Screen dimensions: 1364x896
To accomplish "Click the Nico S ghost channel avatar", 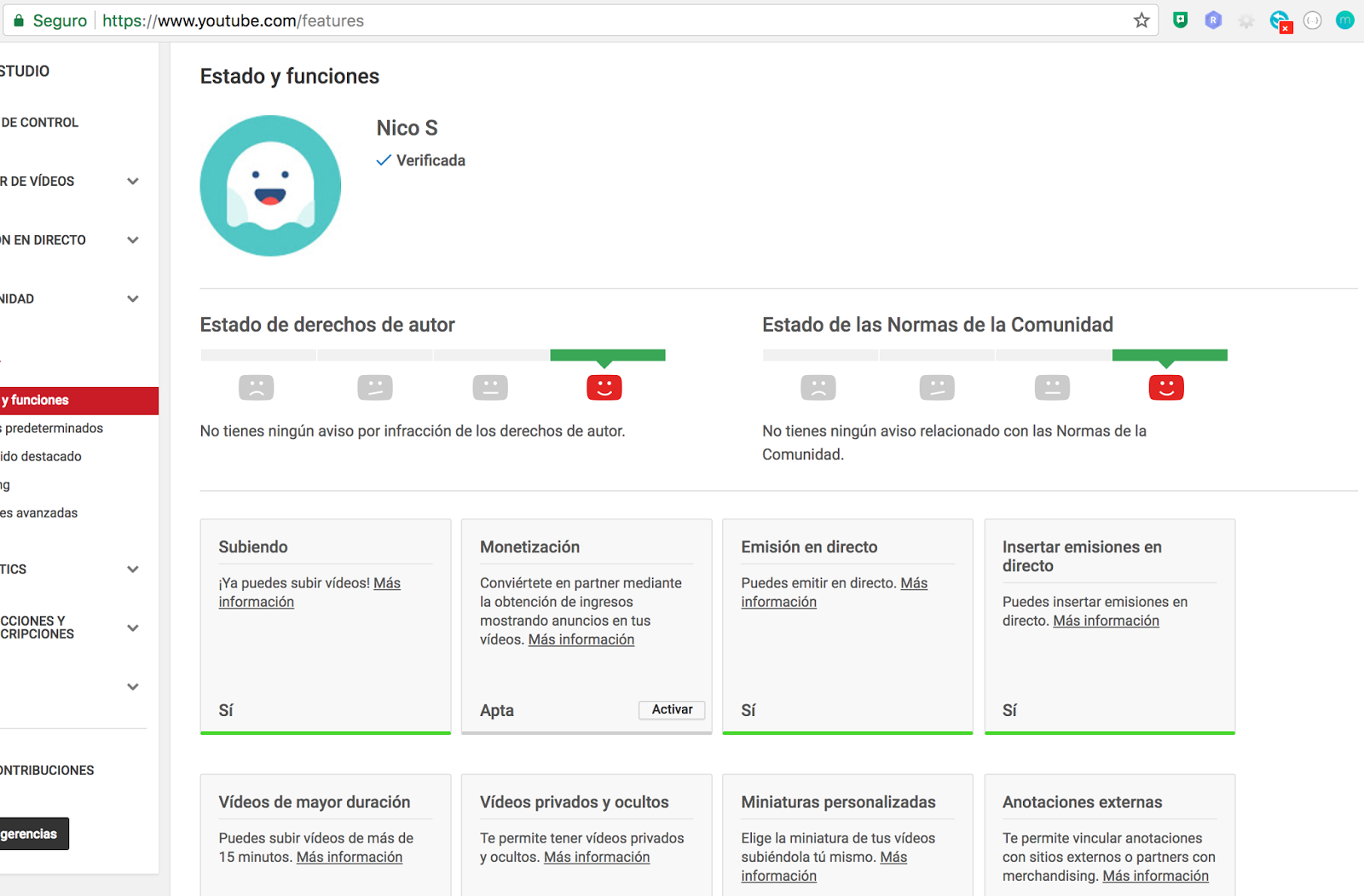I will (270, 186).
